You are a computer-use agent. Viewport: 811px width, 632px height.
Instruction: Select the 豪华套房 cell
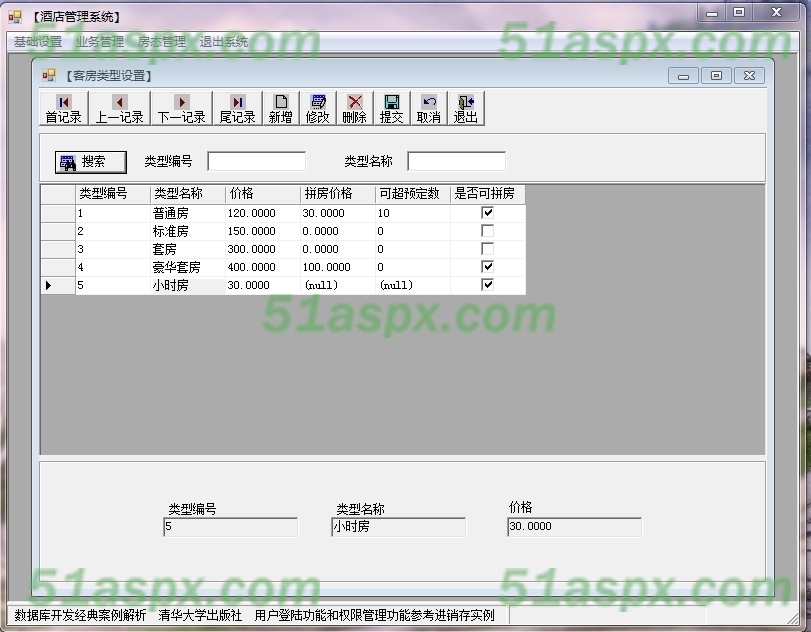(188, 267)
